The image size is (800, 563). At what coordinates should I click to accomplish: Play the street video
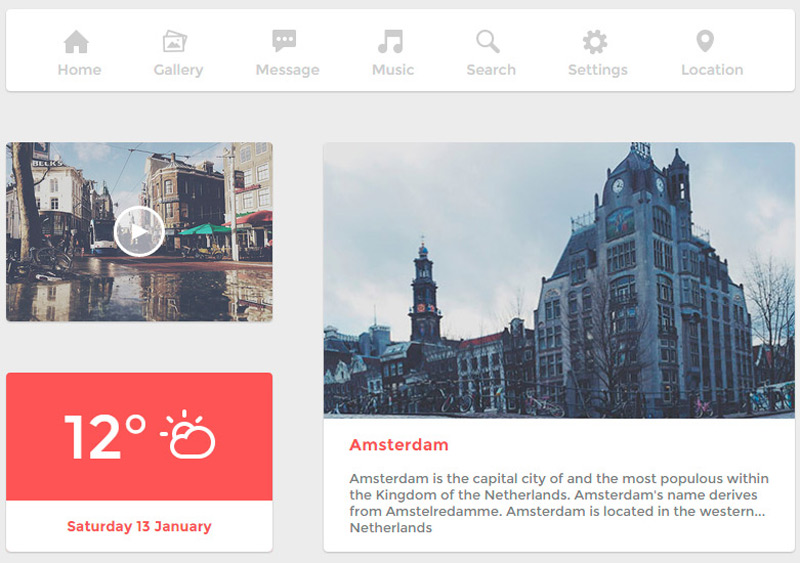pos(139,232)
